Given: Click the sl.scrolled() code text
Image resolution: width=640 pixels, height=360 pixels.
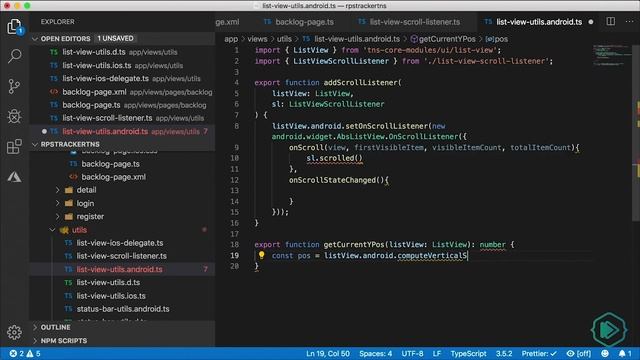Looking at the screenshot, I should click(x=334, y=158).
